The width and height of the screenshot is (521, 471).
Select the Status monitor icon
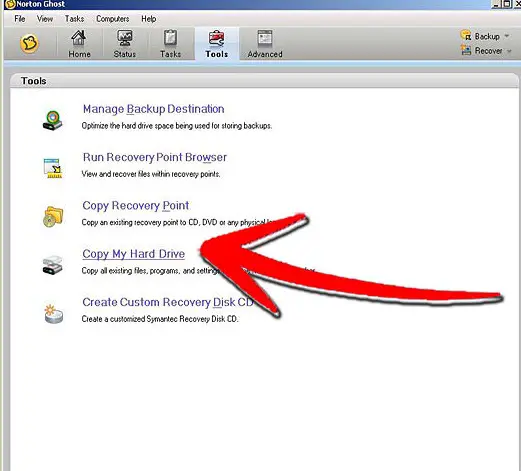click(x=125, y=38)
